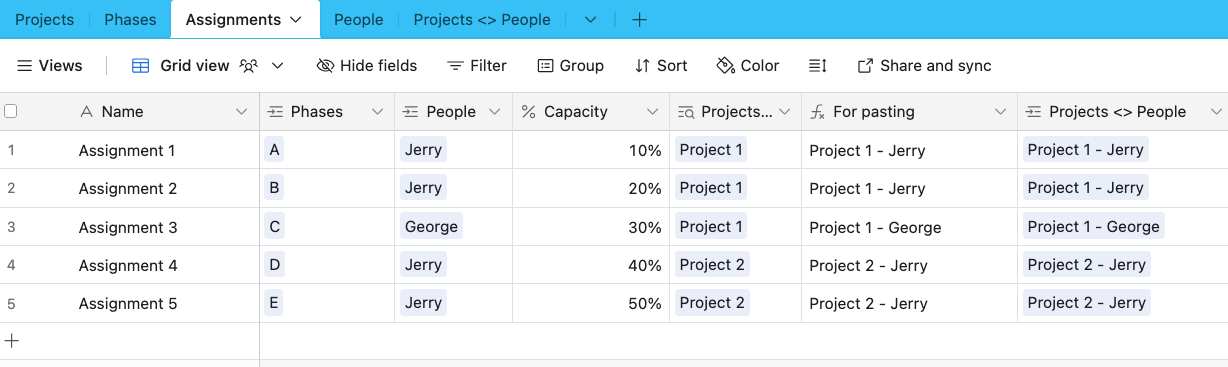Switch to the People tab
Image resolution: width=1228 pixels, height=367 pixels.
click(x=359, y=20)
